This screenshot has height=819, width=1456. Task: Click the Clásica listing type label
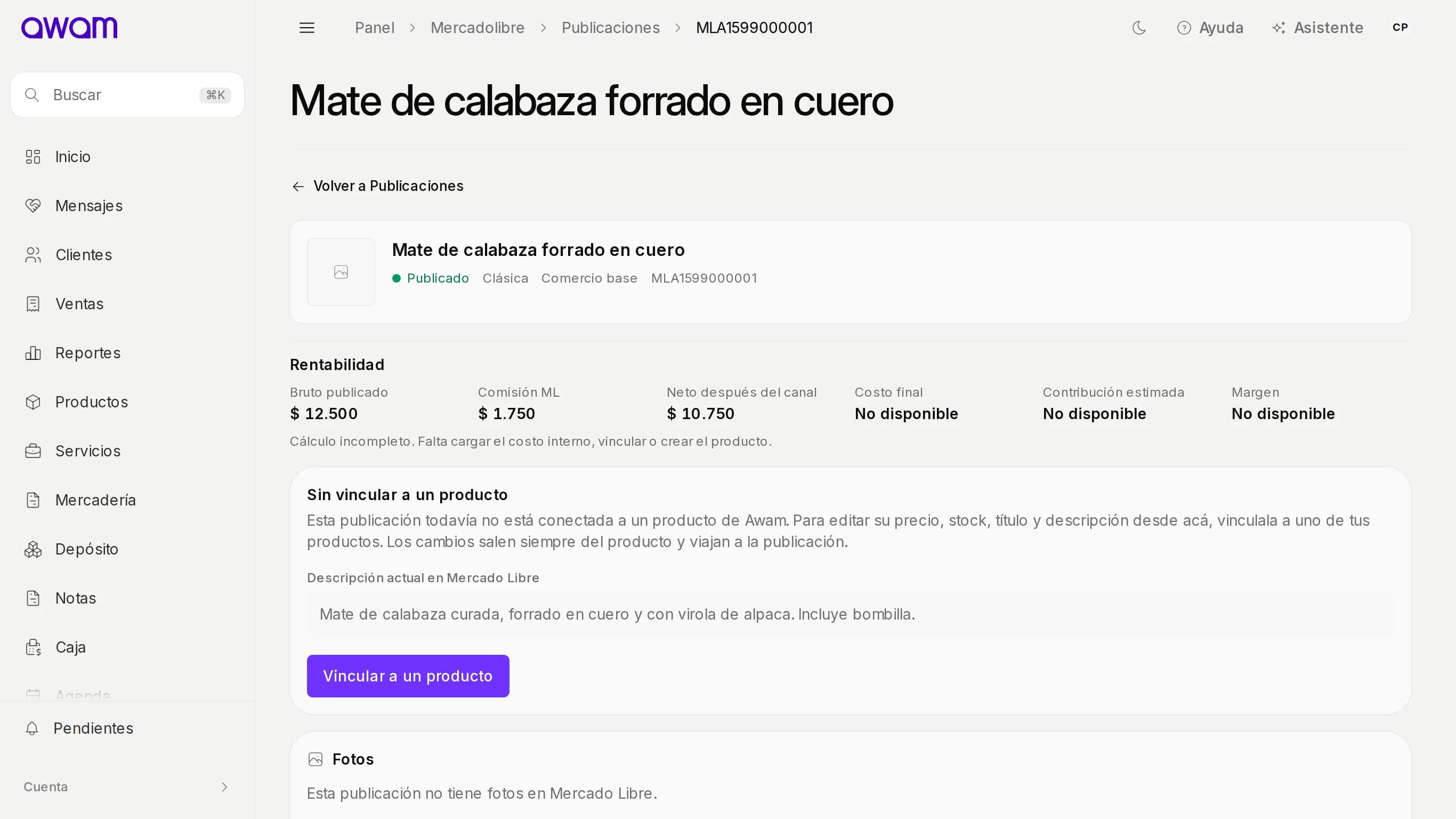(x=505, y=278)
